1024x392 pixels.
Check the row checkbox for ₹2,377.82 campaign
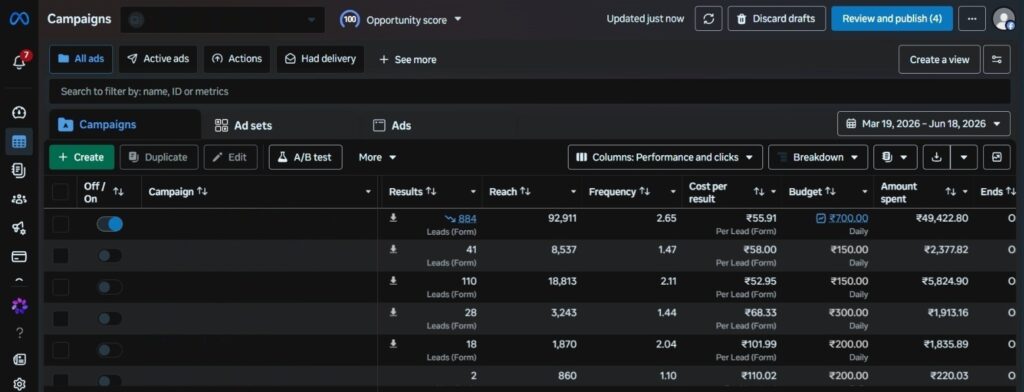point(60,255)
